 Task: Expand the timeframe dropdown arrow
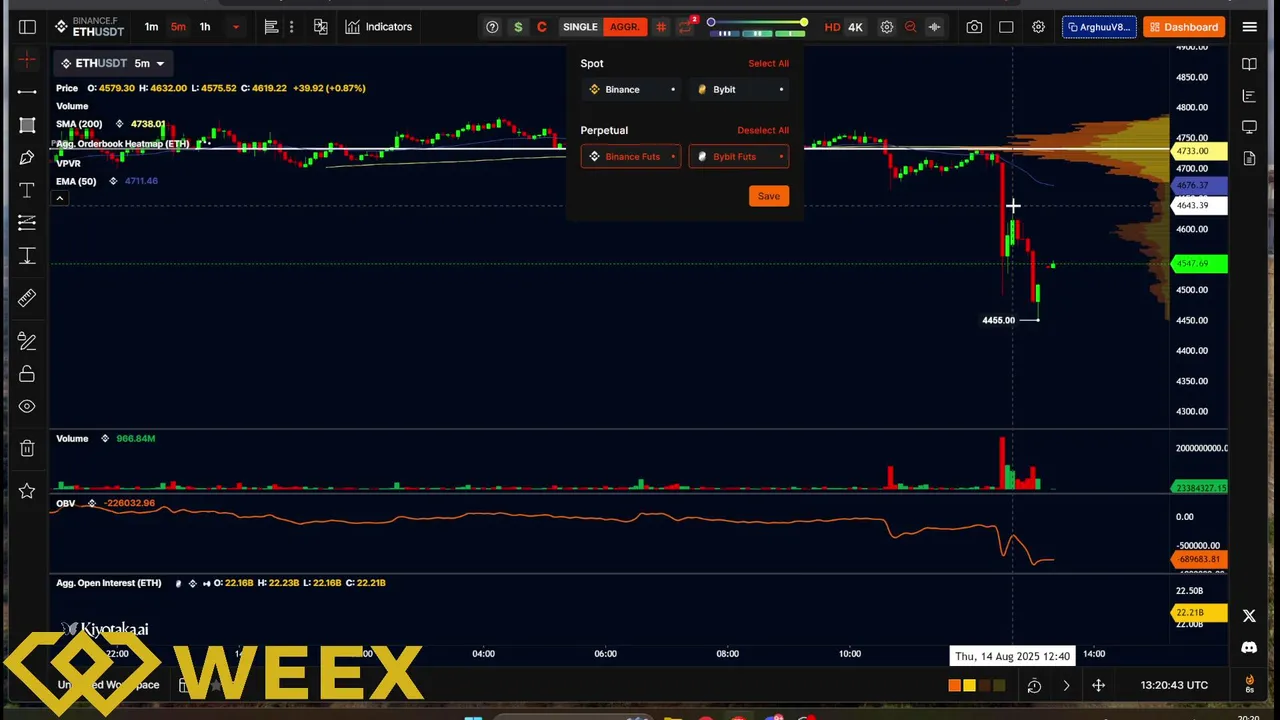tap(236, 27)
